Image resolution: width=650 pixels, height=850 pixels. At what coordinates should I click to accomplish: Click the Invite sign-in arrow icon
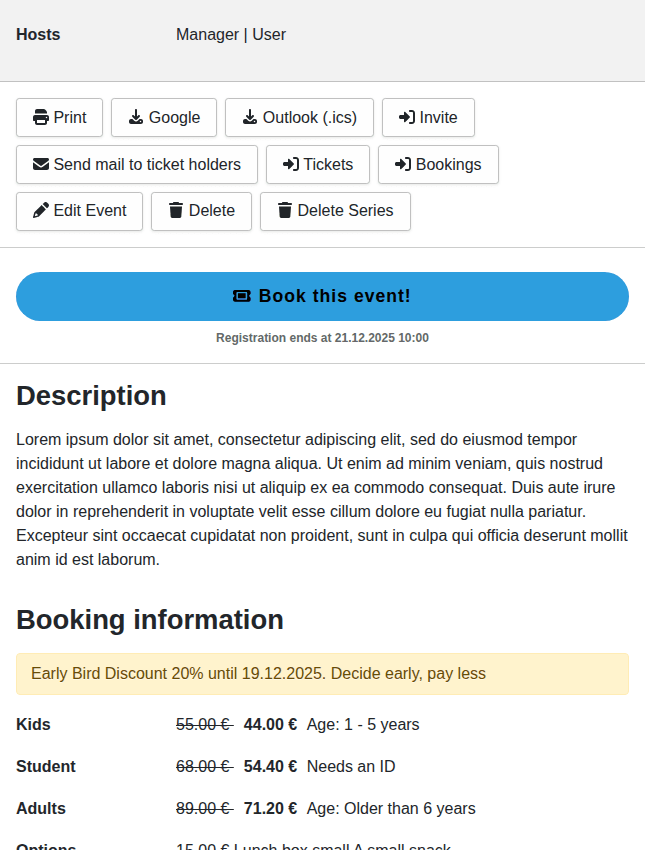point(407,118)
